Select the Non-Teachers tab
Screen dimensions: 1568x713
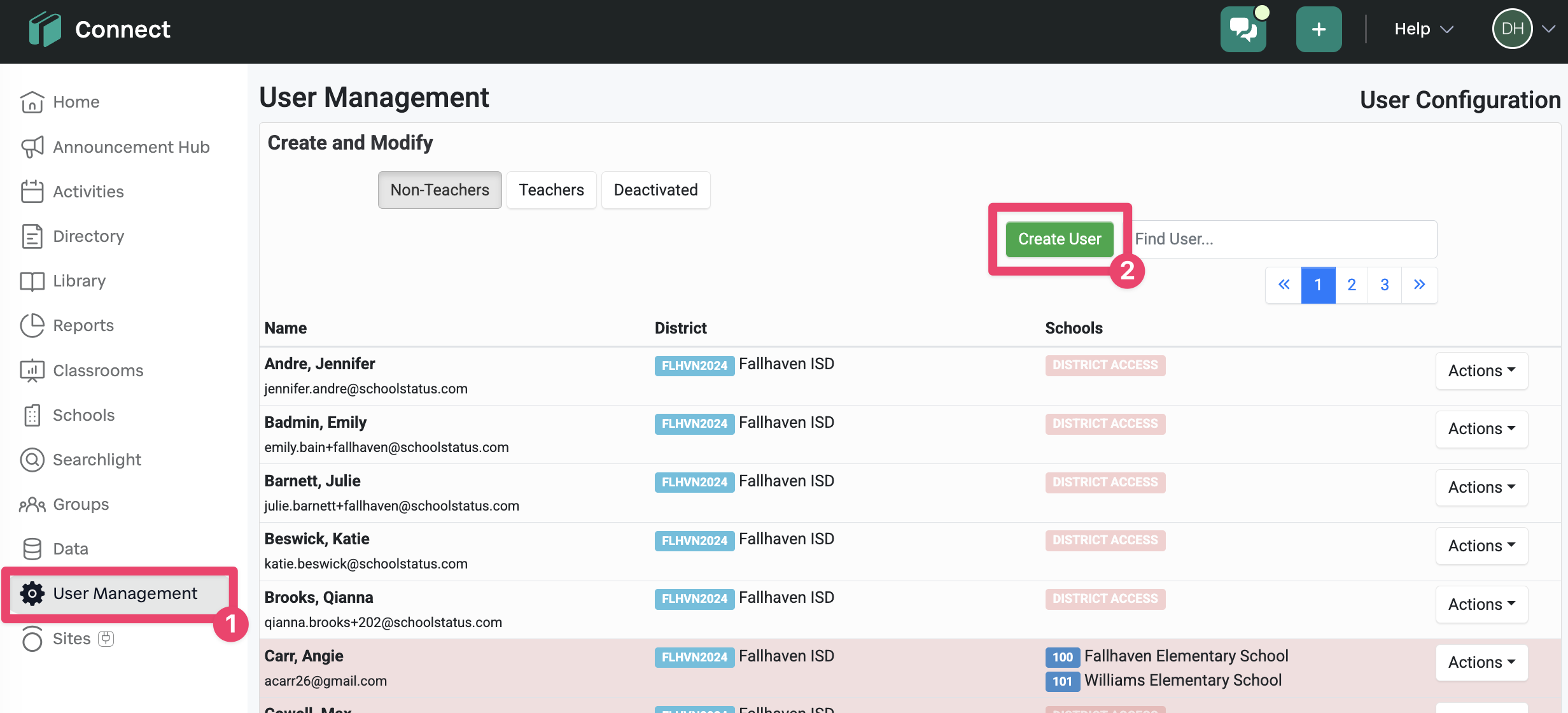[x=440, y=190]
